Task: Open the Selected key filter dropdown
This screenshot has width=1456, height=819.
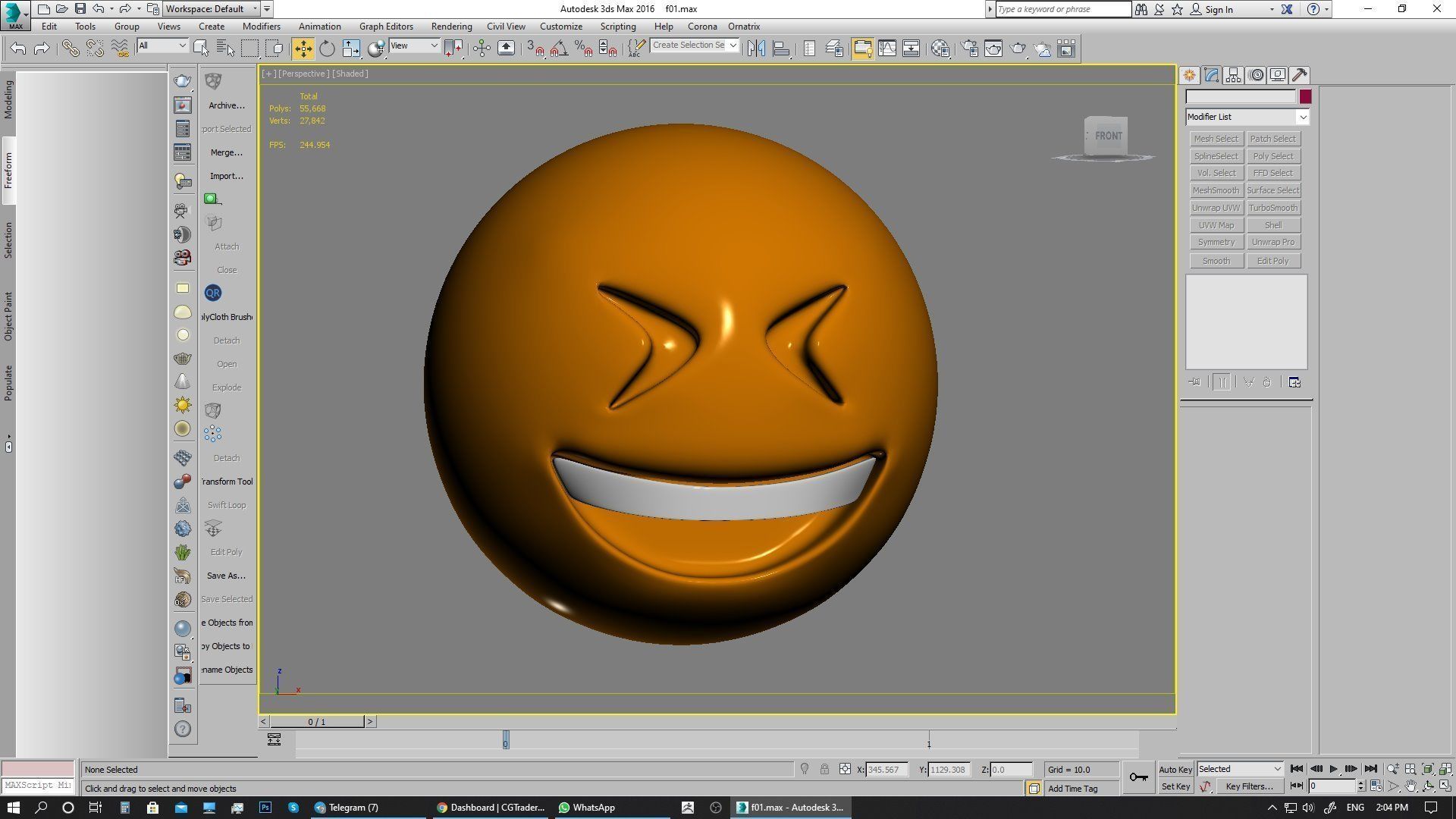Action: (1240, 769)
